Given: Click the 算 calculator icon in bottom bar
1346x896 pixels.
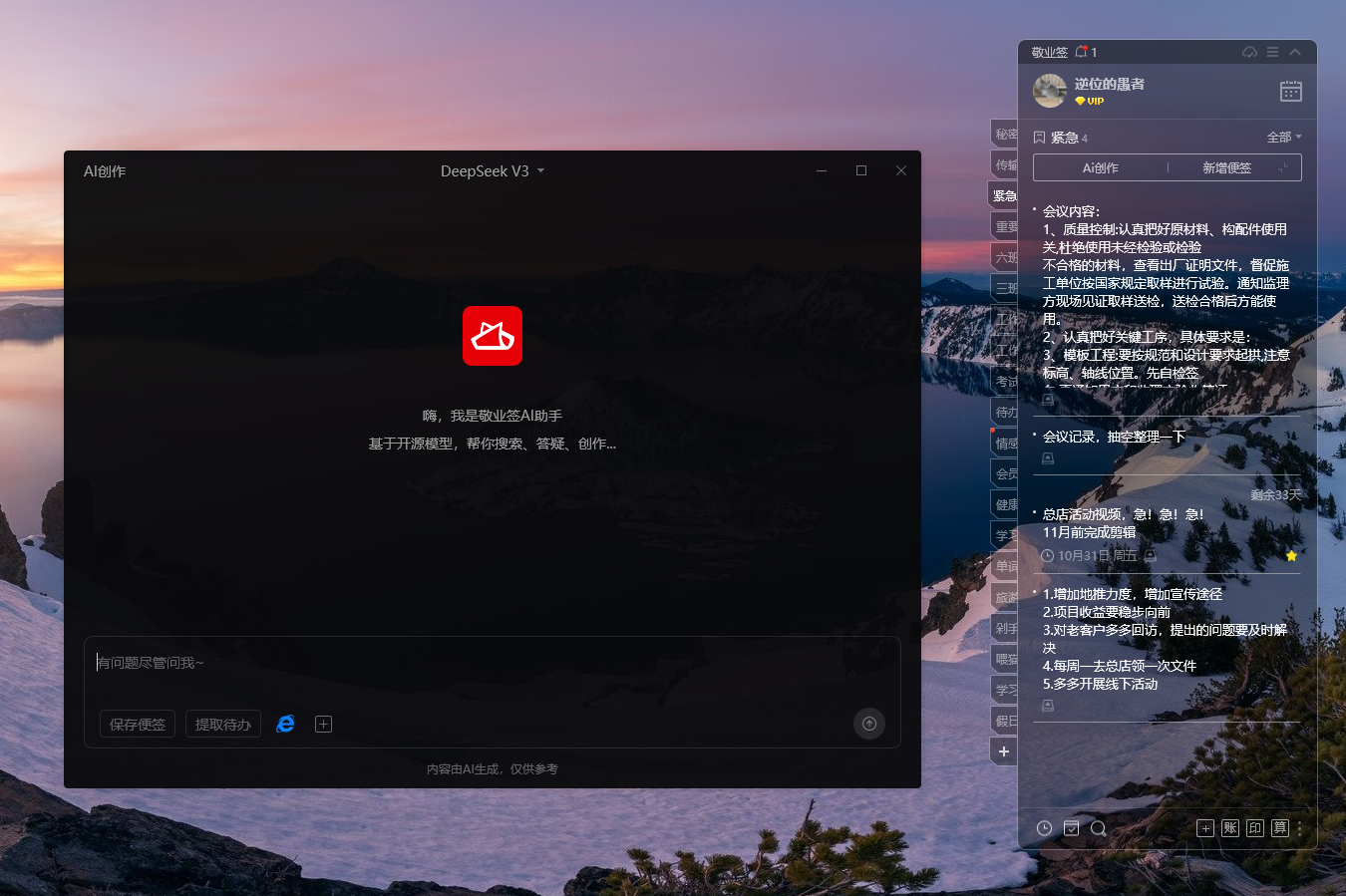Looking at the screenshot, I should (x=1280, y=828).
